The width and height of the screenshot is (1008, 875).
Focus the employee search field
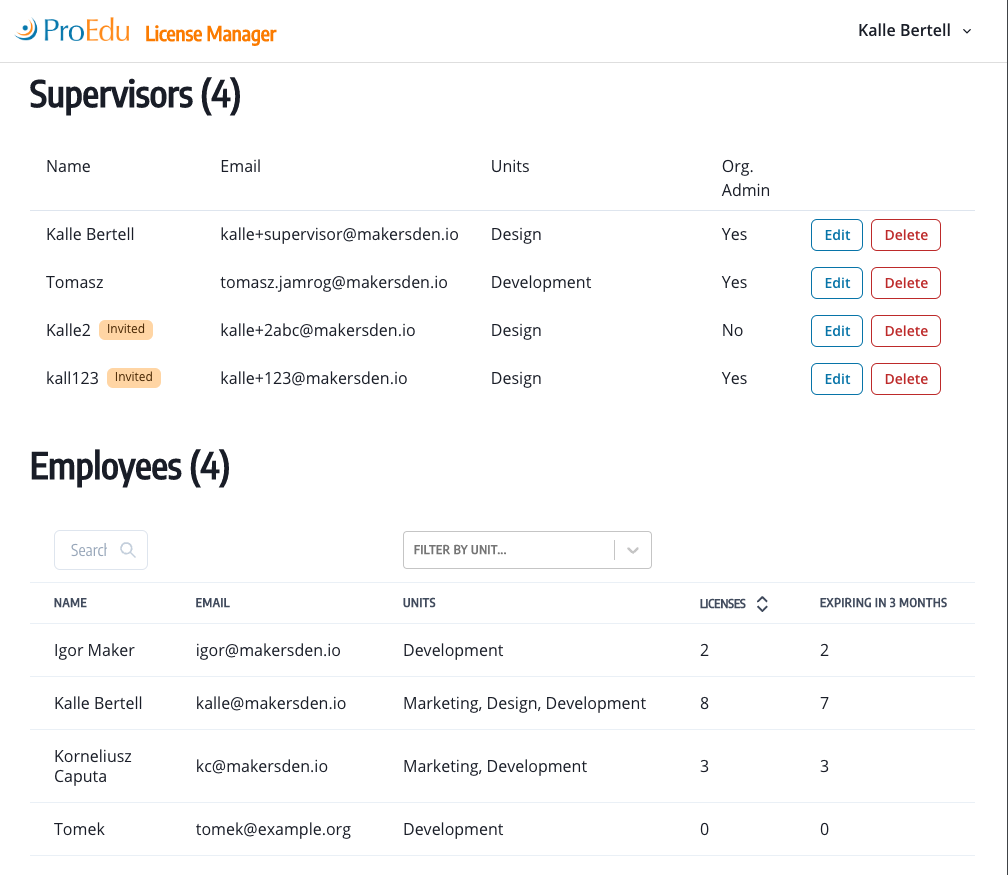coord(89,550)
